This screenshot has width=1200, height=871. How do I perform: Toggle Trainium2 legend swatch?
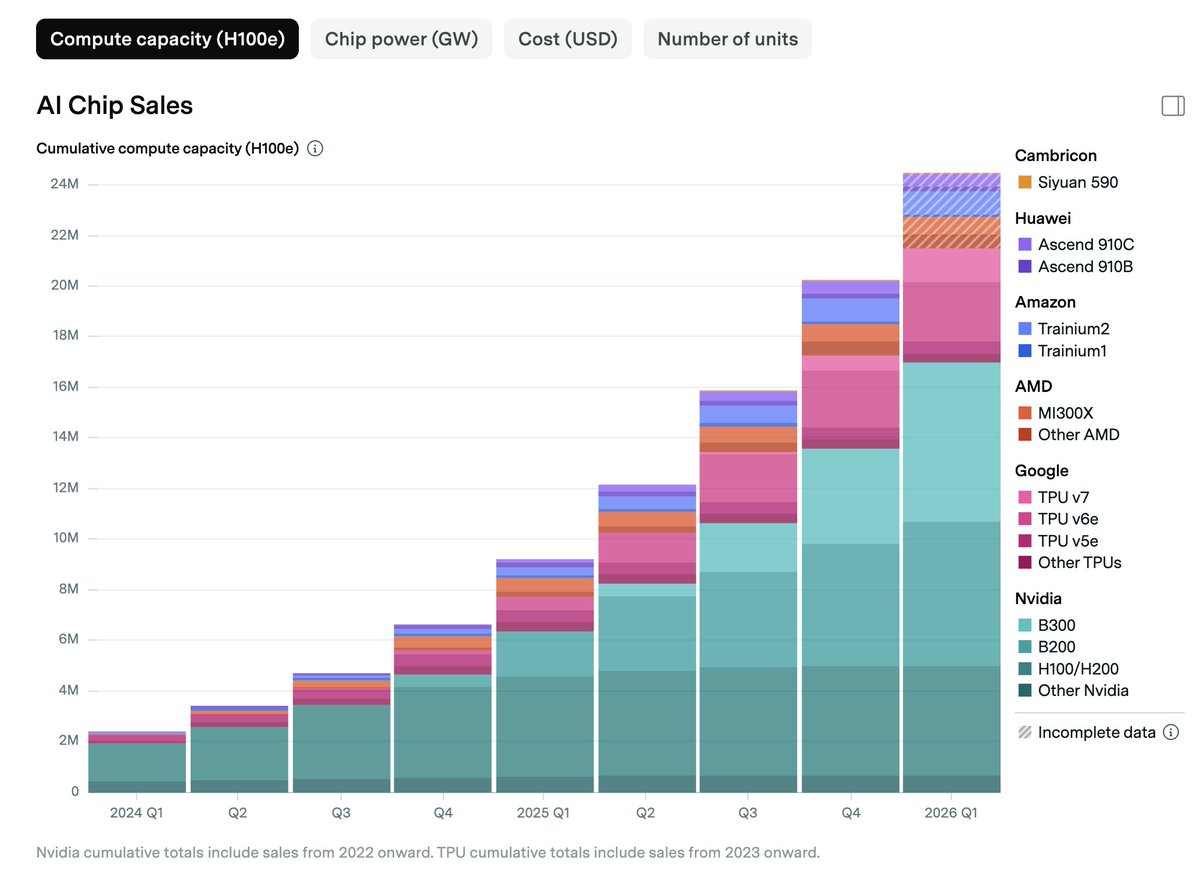(x=1024, y=328)
